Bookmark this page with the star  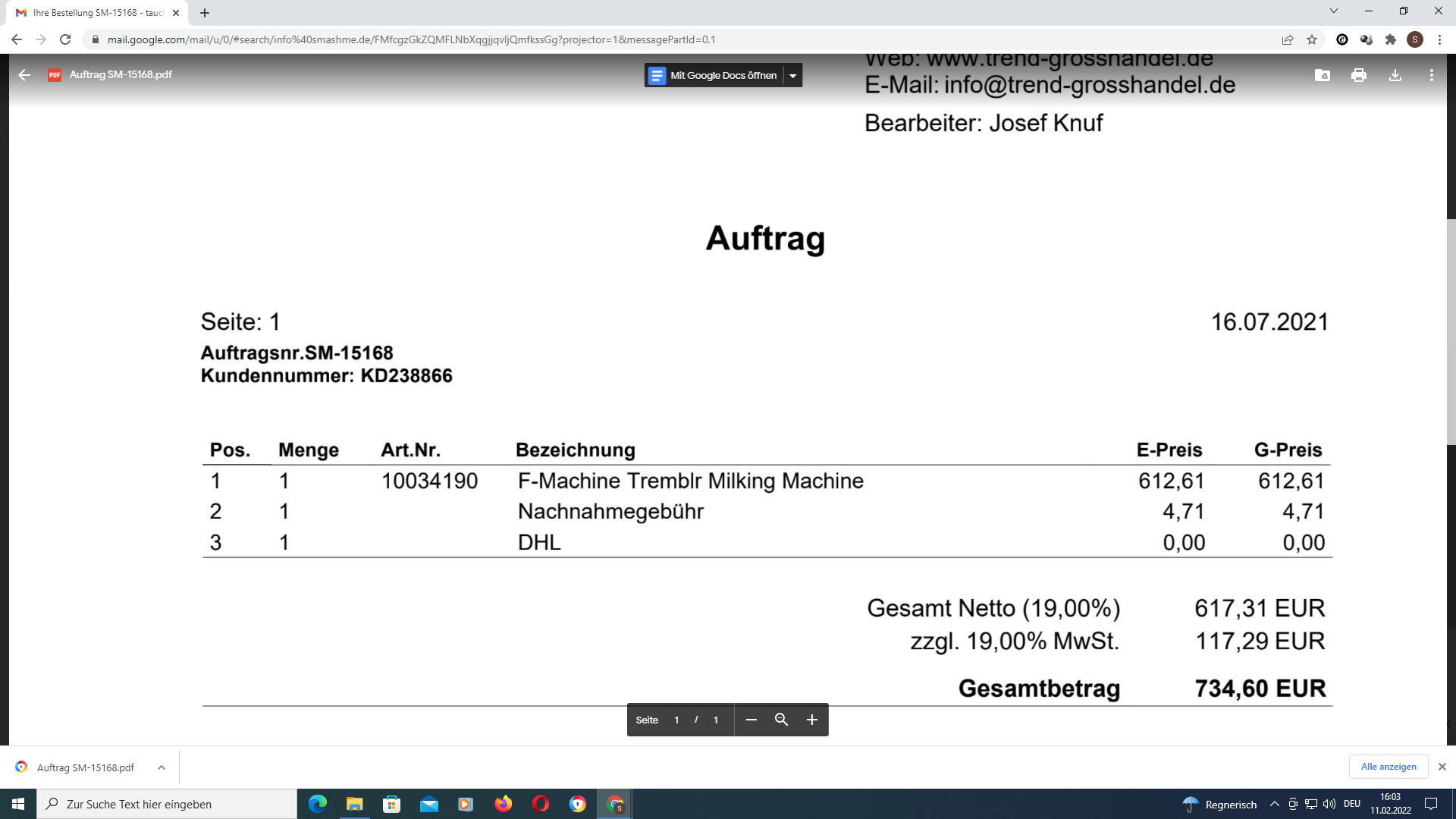1312,39
